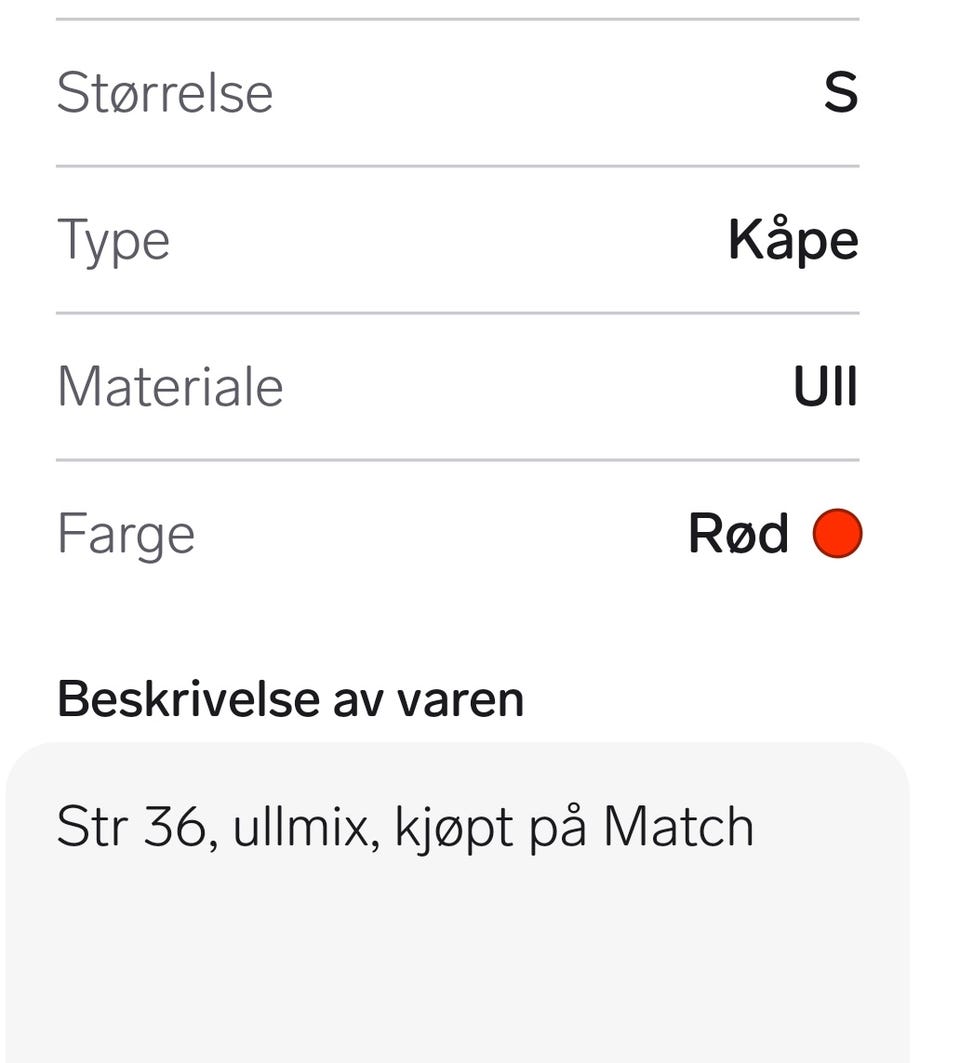Click the empty area of the description box
This screenshot has height=1063, width=960.
(458, 963)
